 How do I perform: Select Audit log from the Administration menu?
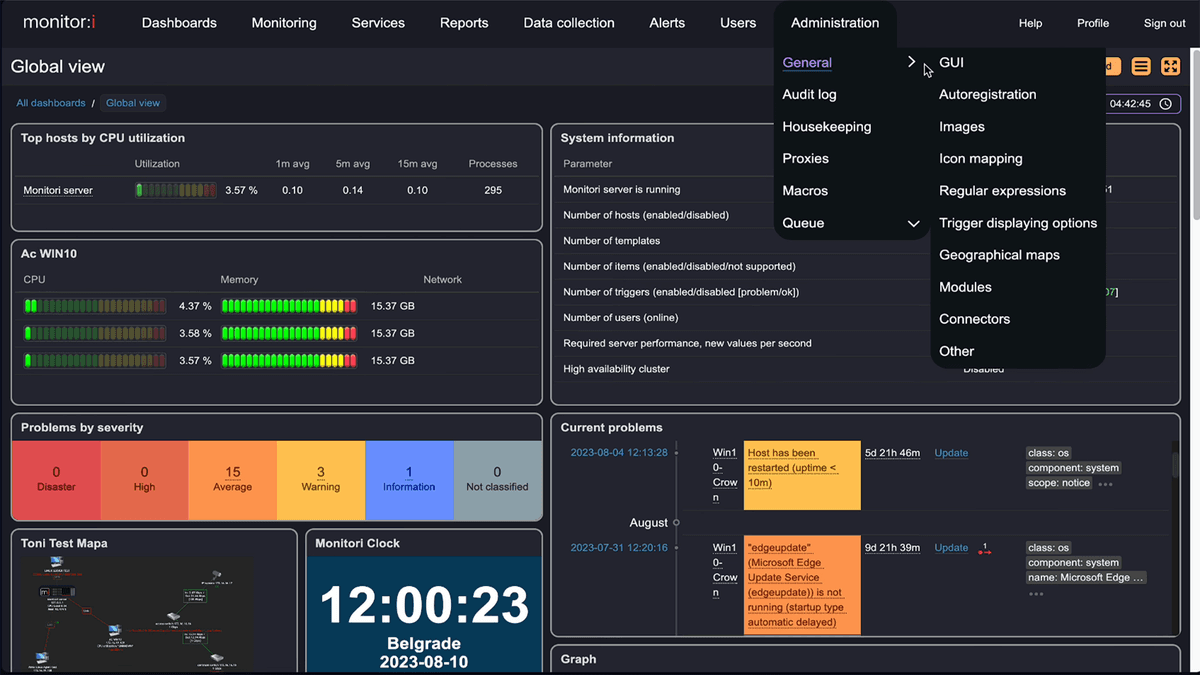pyautogui.click(x=809, y=93)
